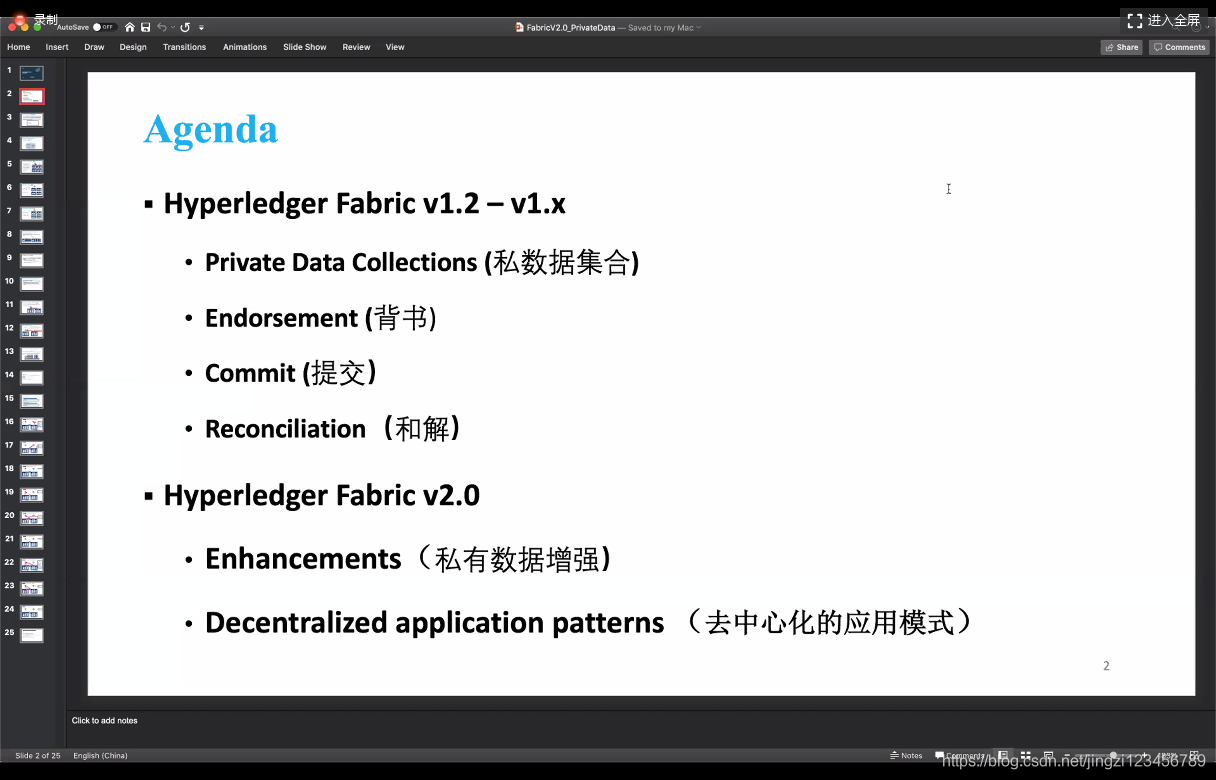Viewport: 1216px width, 780px height.
Task: Select slide 18 thumbnail
Action: coord(32,471)
